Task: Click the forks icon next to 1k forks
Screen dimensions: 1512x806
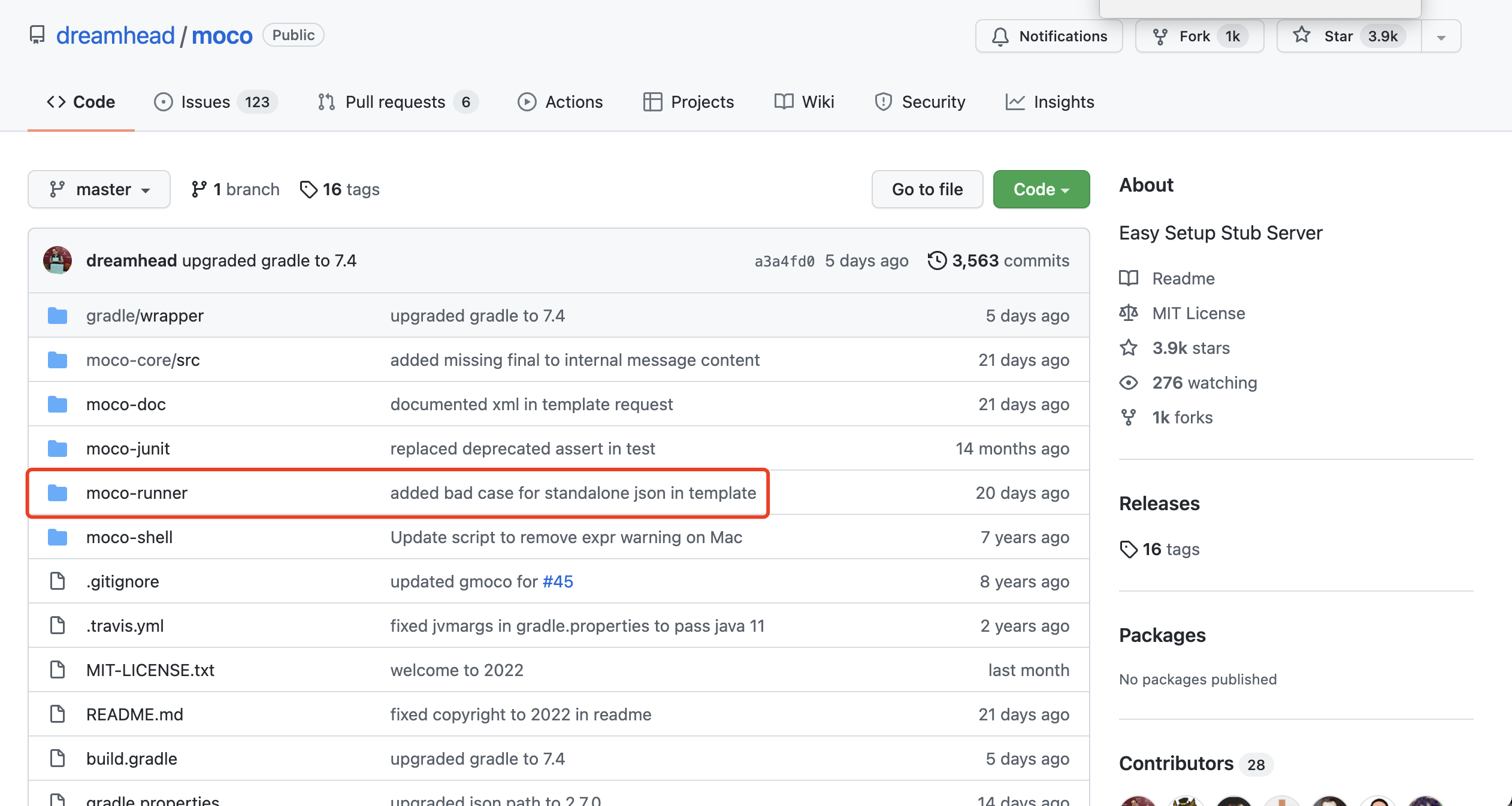Action: click(1129, 417)
